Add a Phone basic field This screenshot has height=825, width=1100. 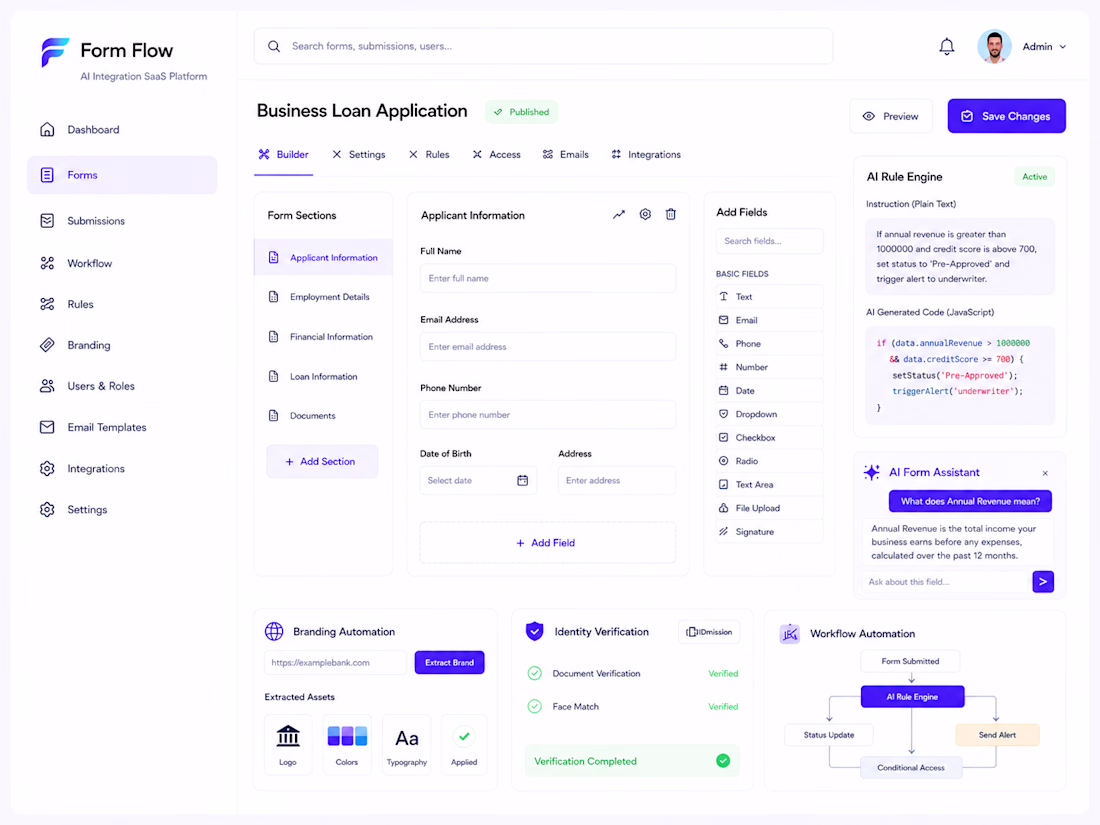(770, 344)
